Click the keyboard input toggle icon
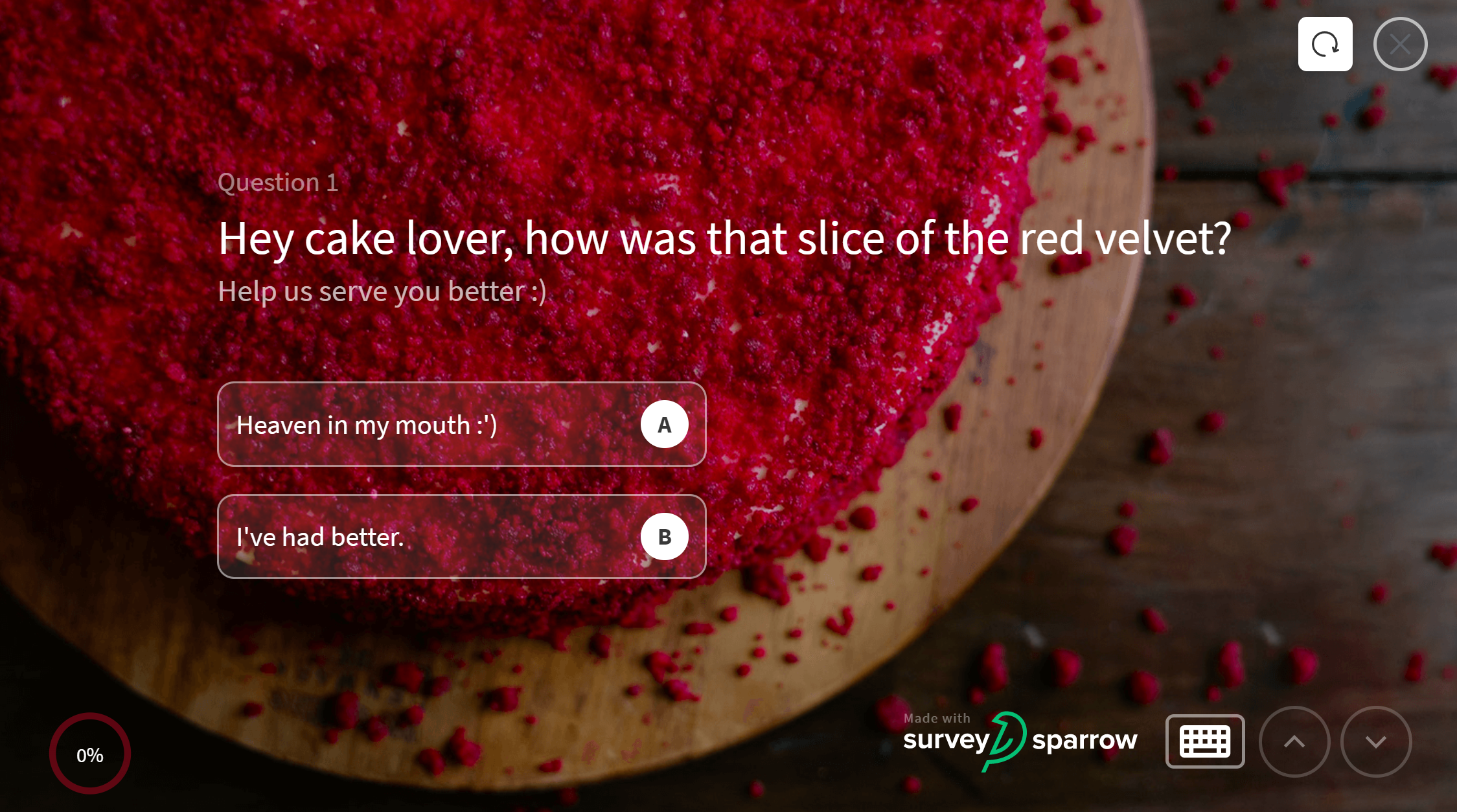Screen dimensions: 1457x812 coord(1205,742)
